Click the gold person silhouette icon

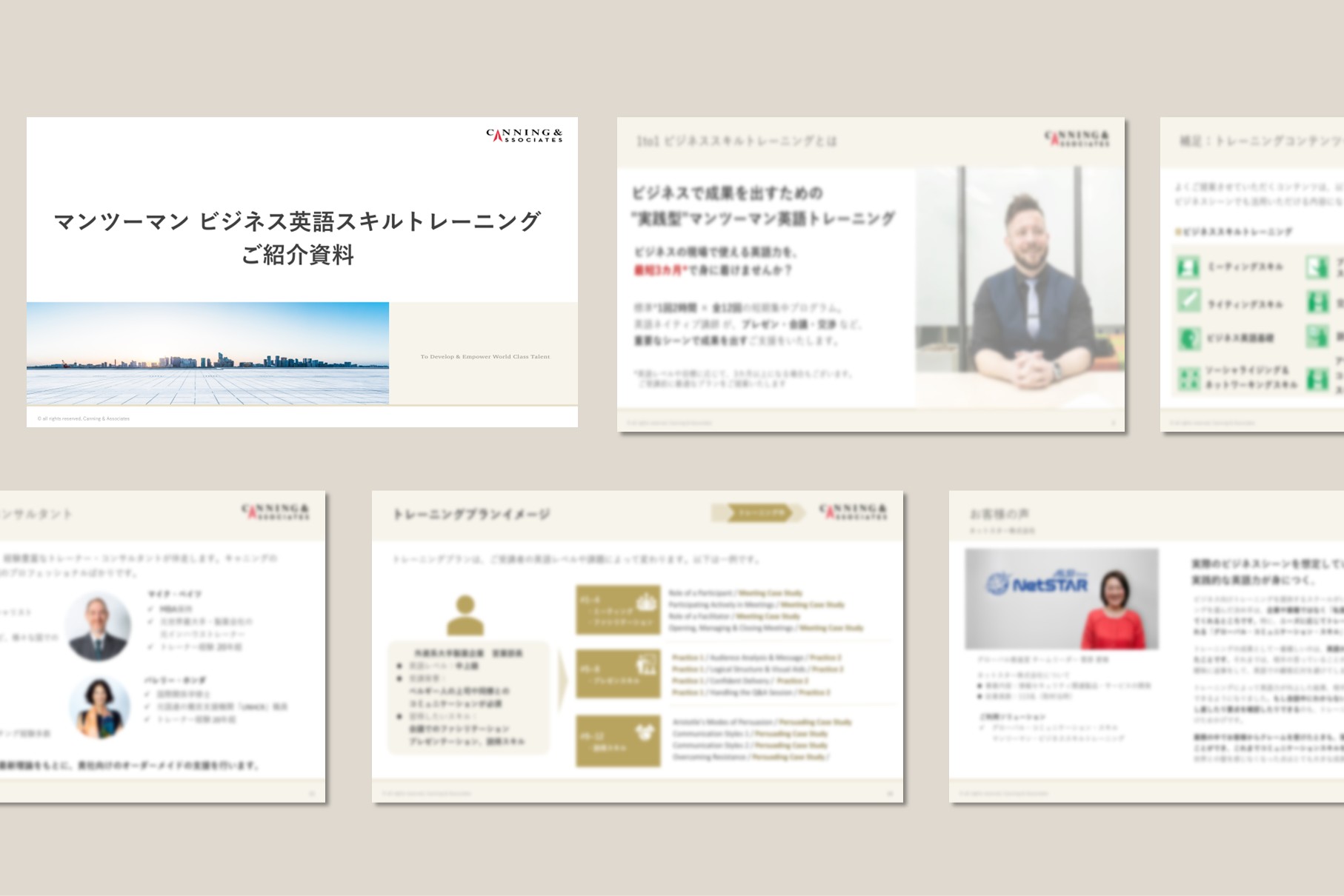click(x=465, y=615)
